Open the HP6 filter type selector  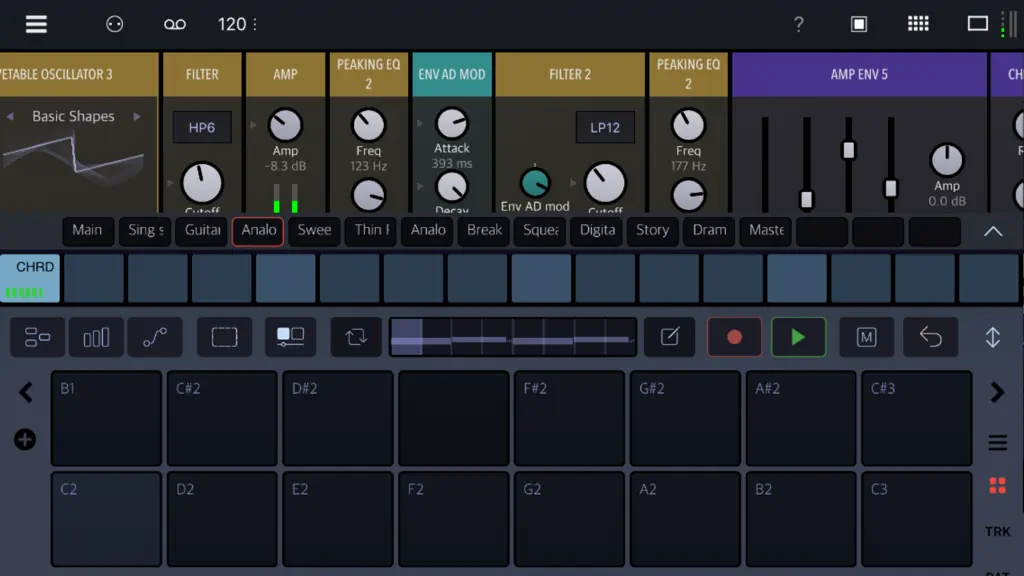pyautogui.click(x=202, y=127)
